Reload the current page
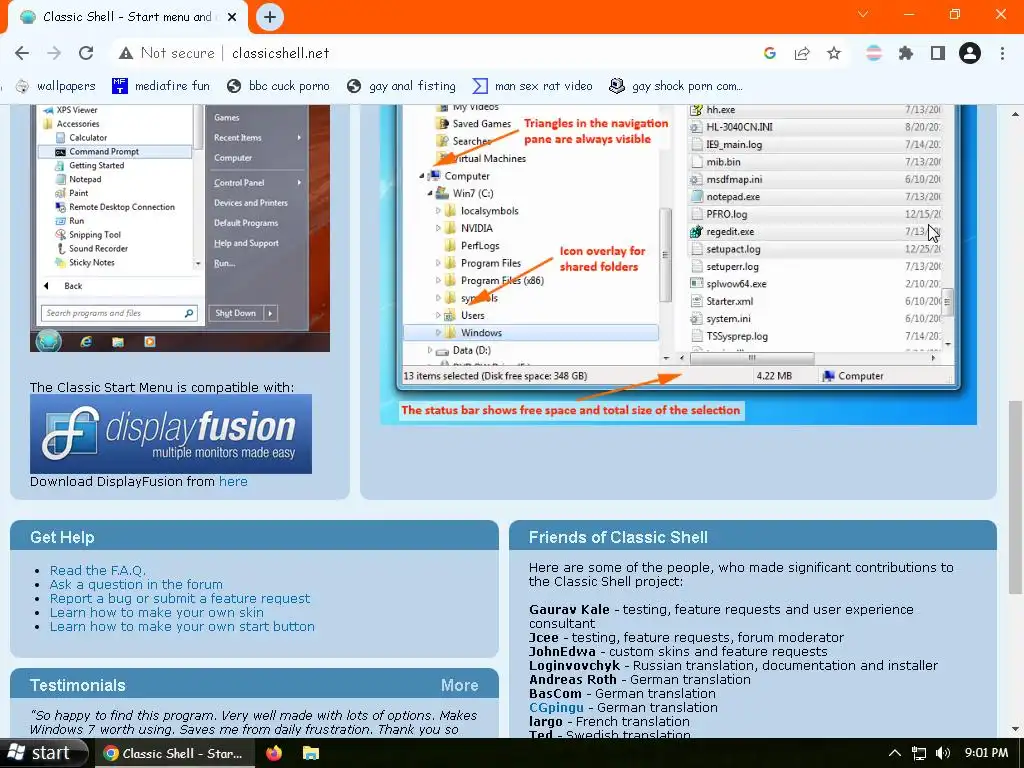 pos(86,53)
